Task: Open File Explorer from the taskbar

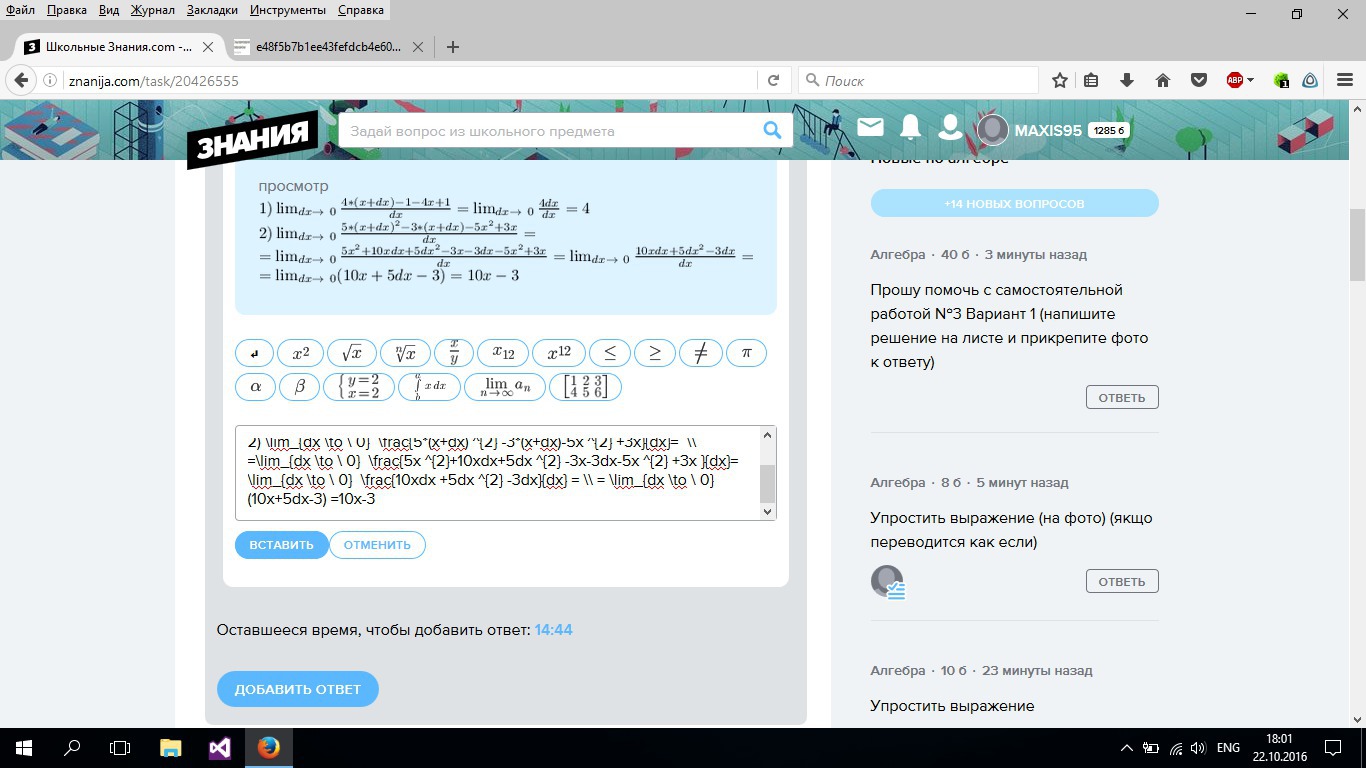Action: (171, 748)
